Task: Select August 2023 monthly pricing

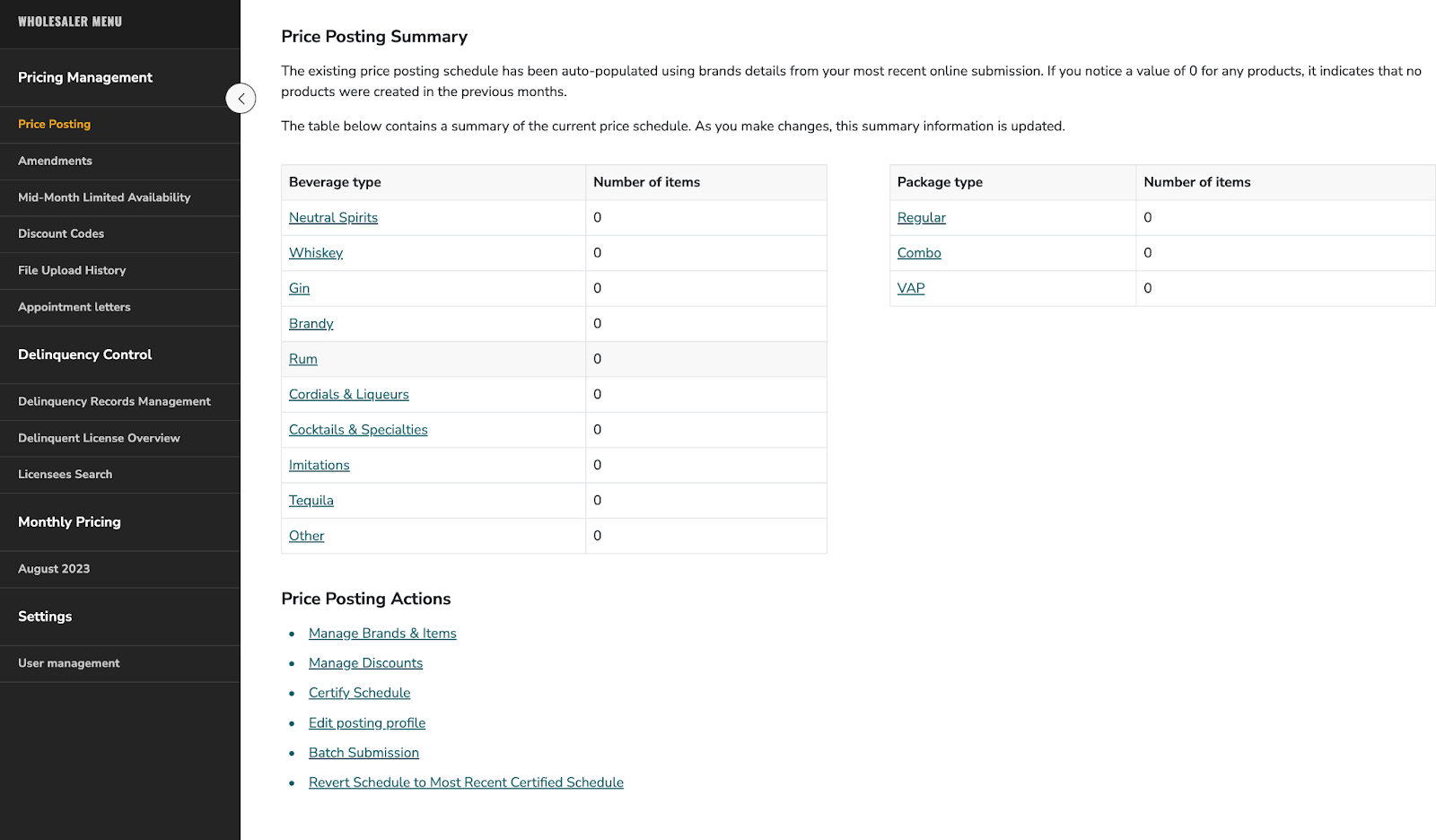Action: pyautogui.click(x=53, y=568)
